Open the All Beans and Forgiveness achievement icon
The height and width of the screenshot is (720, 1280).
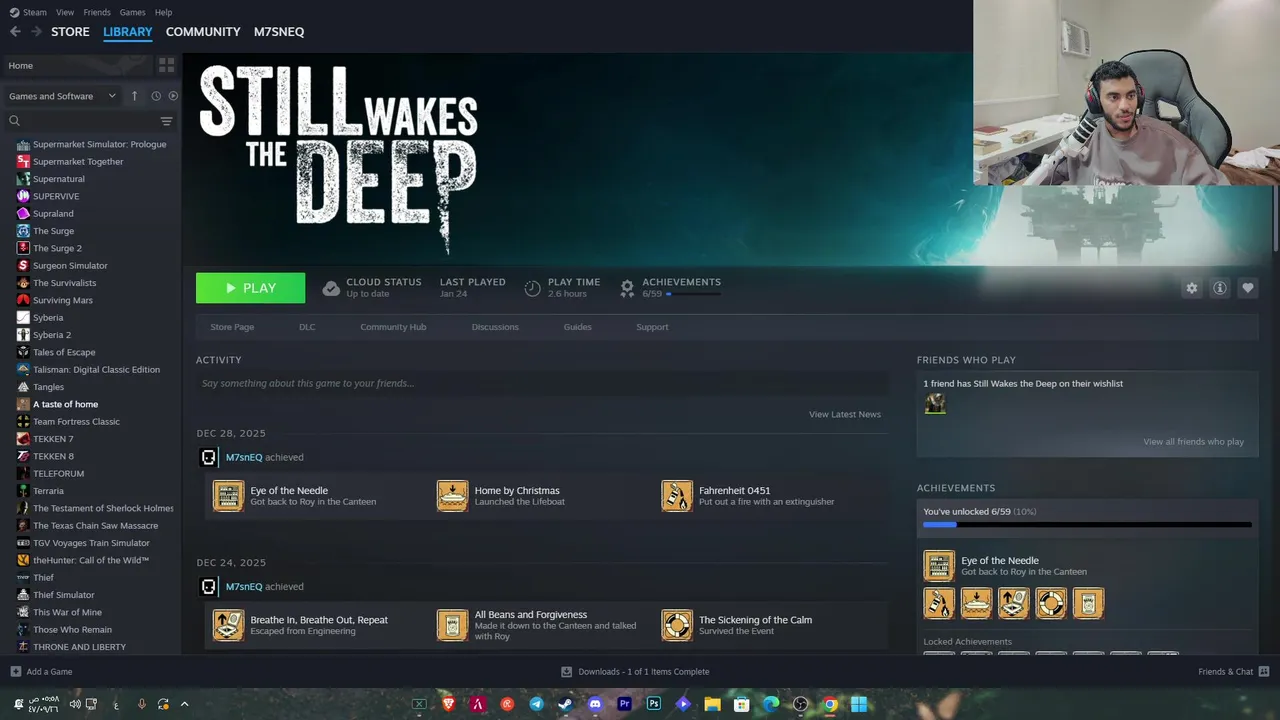452,625
